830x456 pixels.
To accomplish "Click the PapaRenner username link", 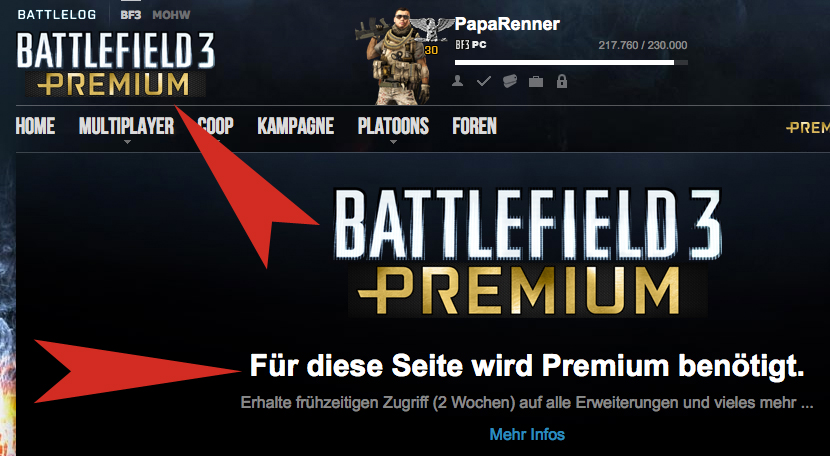I will click(507, 24).
